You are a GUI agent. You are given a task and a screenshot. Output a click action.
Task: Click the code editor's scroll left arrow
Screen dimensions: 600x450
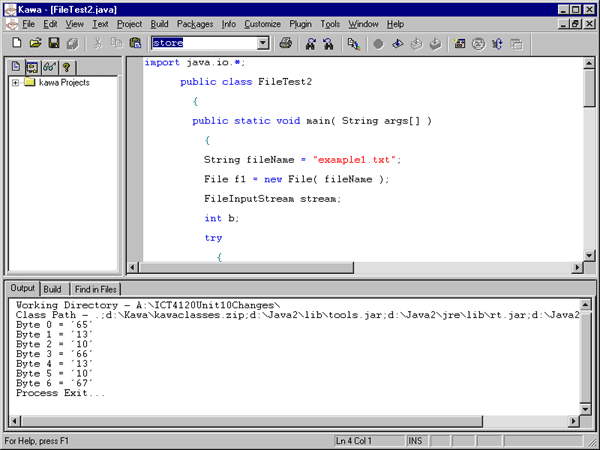click(132, 267)
